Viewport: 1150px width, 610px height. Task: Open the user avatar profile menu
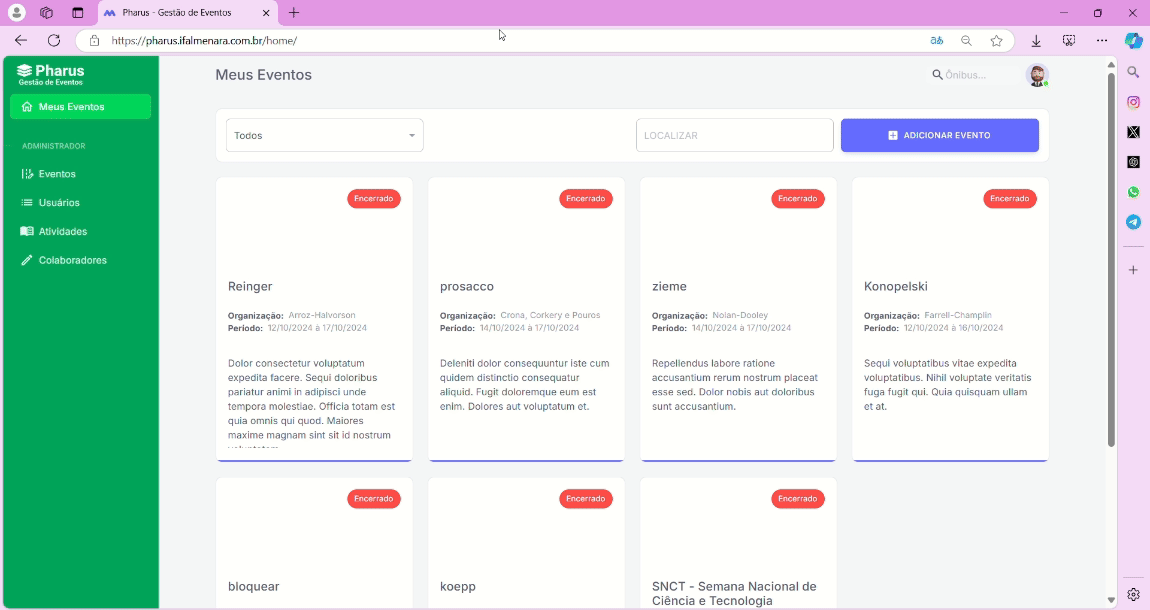pos(1037,75)
